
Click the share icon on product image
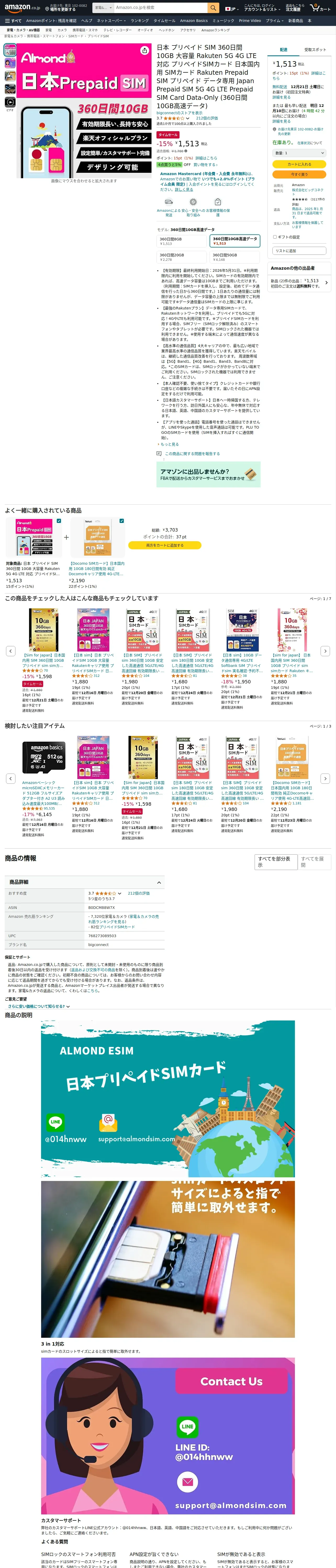tap(144, 50)
